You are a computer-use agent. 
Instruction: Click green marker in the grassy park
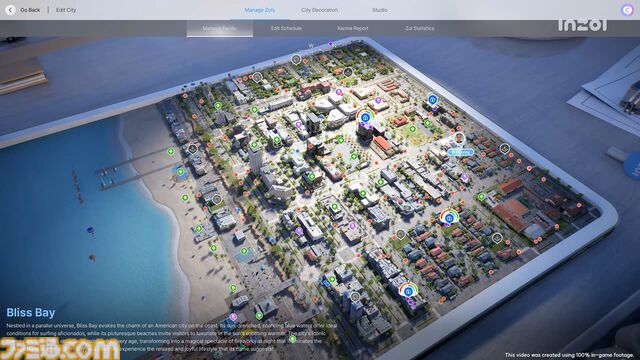(x=413, y=129)
